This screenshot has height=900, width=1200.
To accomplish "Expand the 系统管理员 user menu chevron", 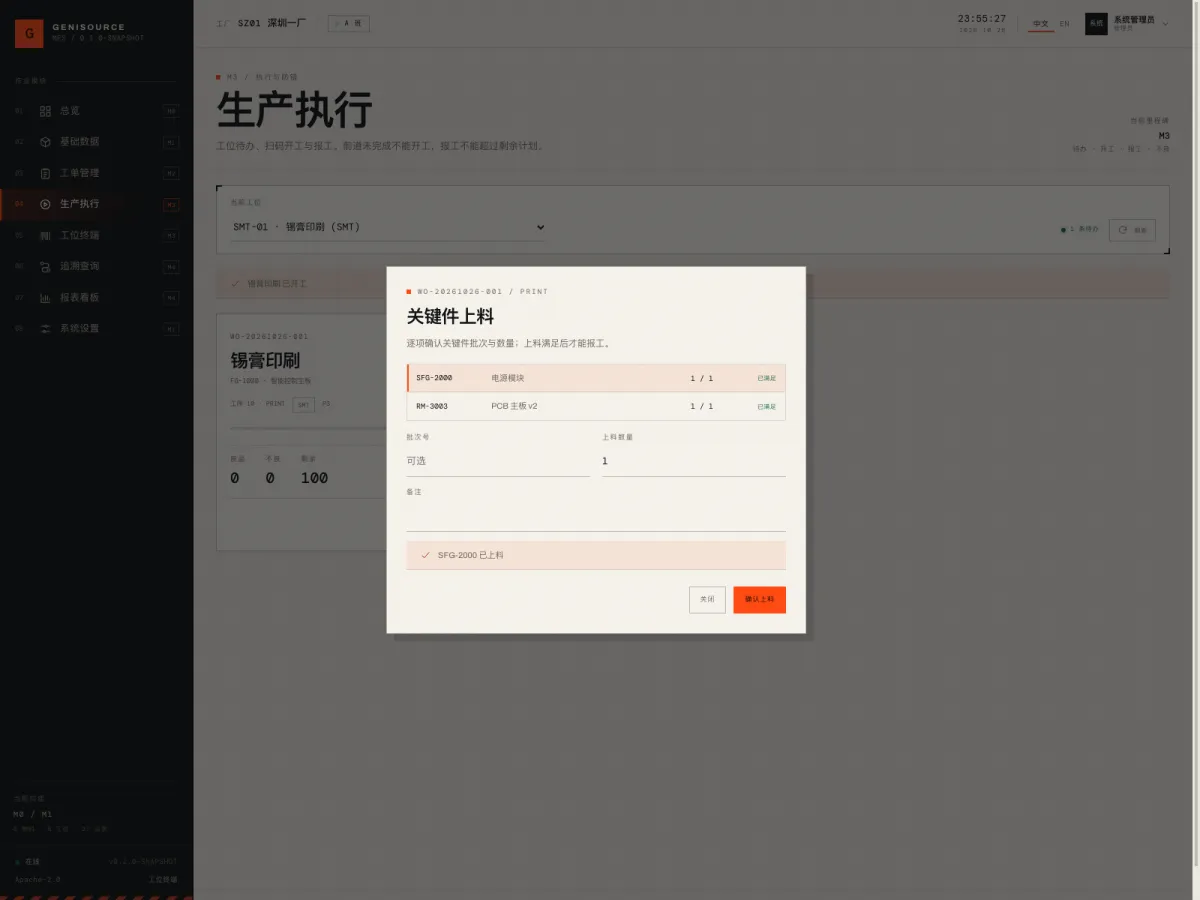I will click(1165, 24).
